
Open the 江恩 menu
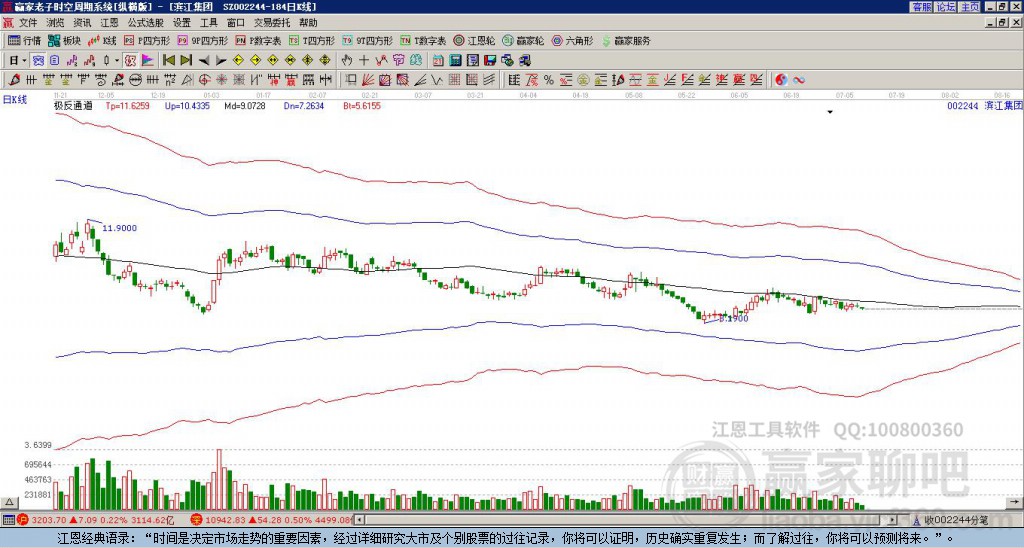(x=110, y=23)
